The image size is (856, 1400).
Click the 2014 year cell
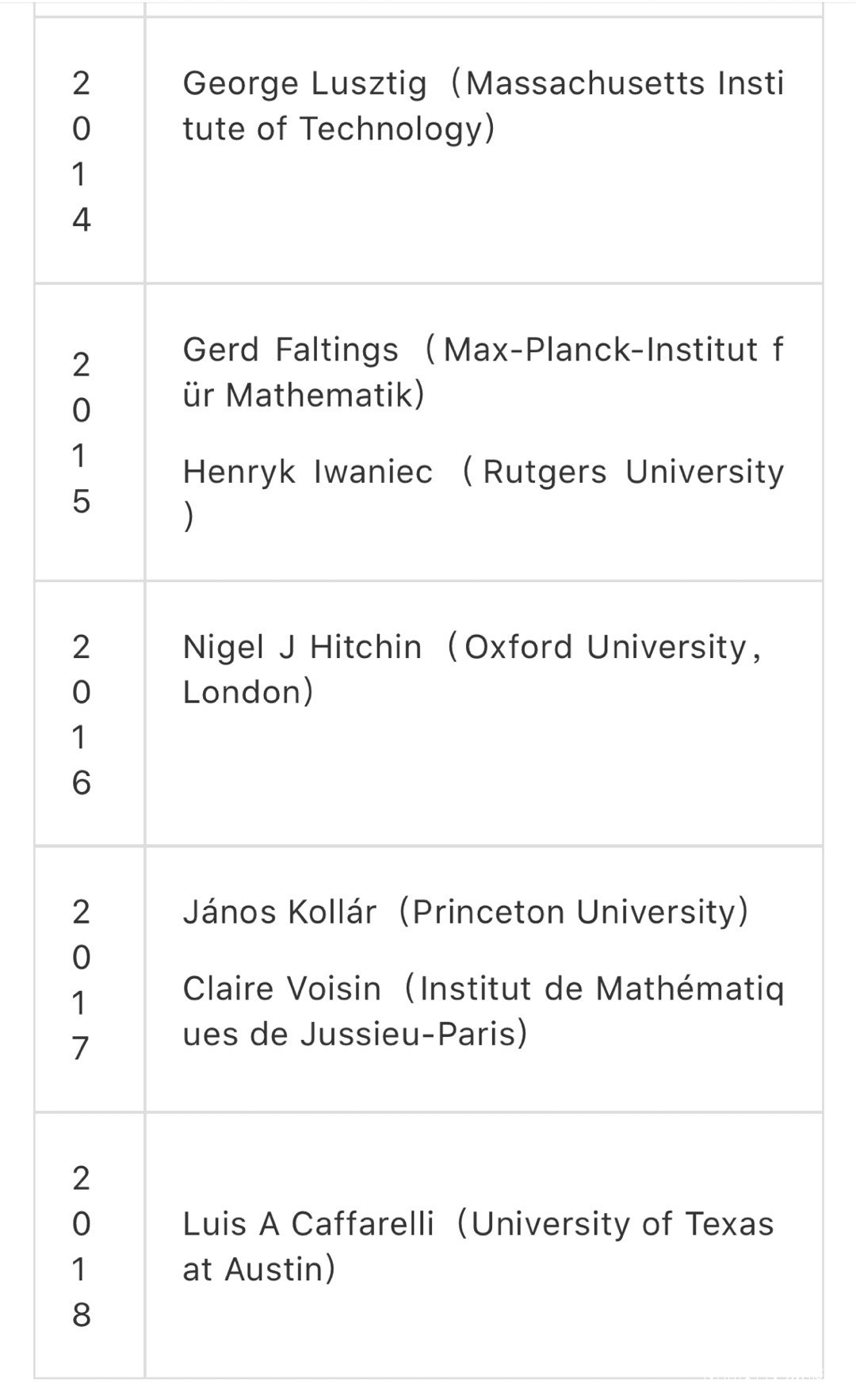click(82, 151)
